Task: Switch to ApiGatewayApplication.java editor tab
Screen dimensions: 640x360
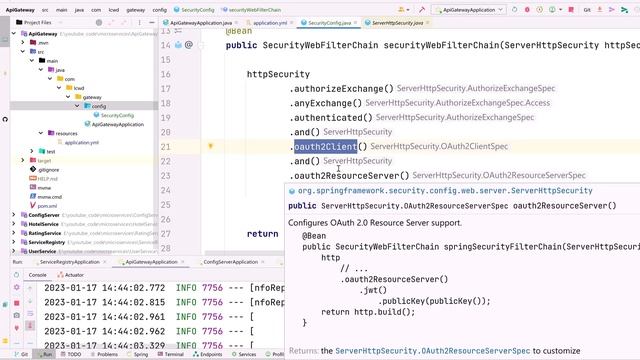Action: point(200,23)
